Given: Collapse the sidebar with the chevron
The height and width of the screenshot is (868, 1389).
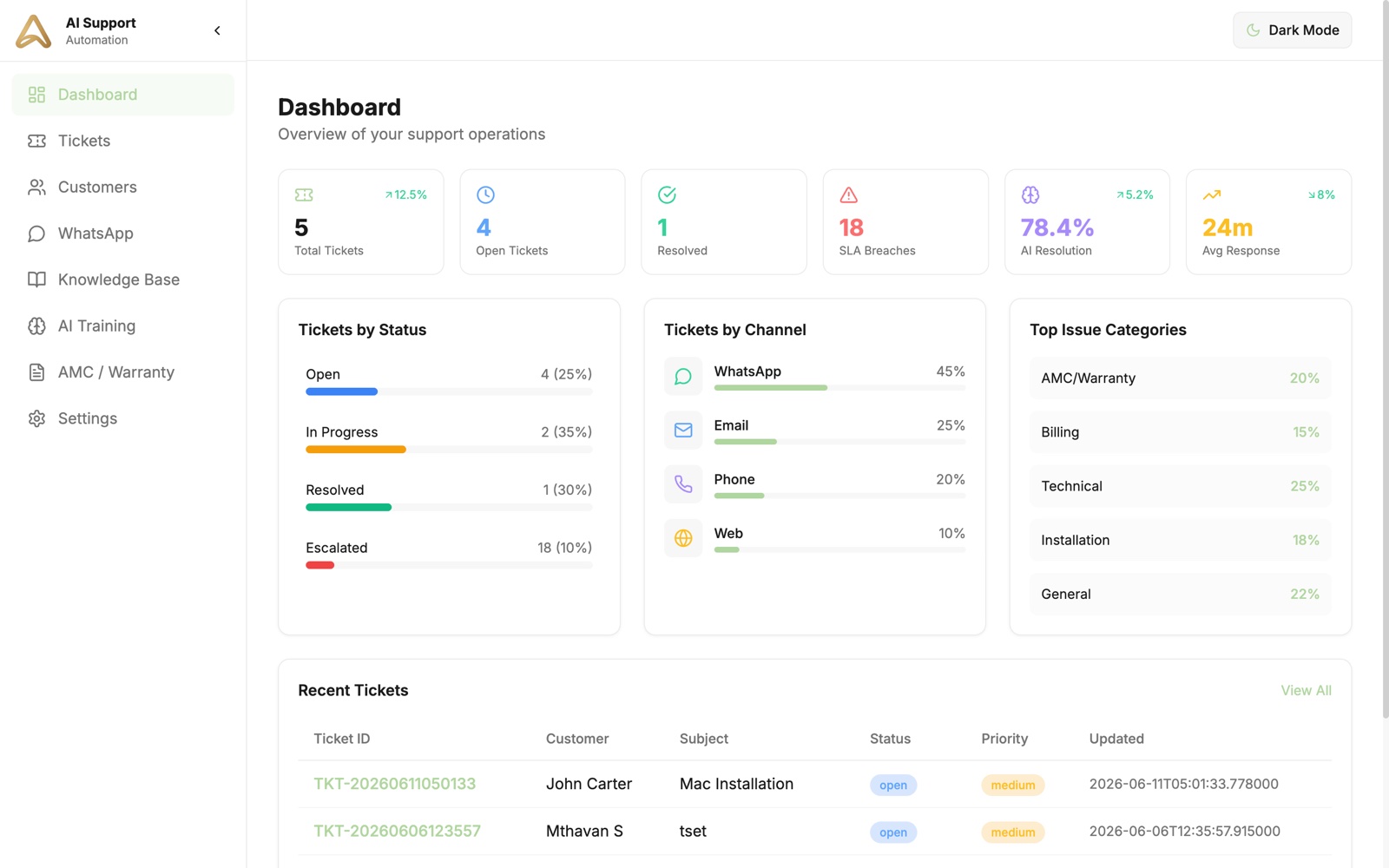Looking at the screenshot, I should pos(217,30).
